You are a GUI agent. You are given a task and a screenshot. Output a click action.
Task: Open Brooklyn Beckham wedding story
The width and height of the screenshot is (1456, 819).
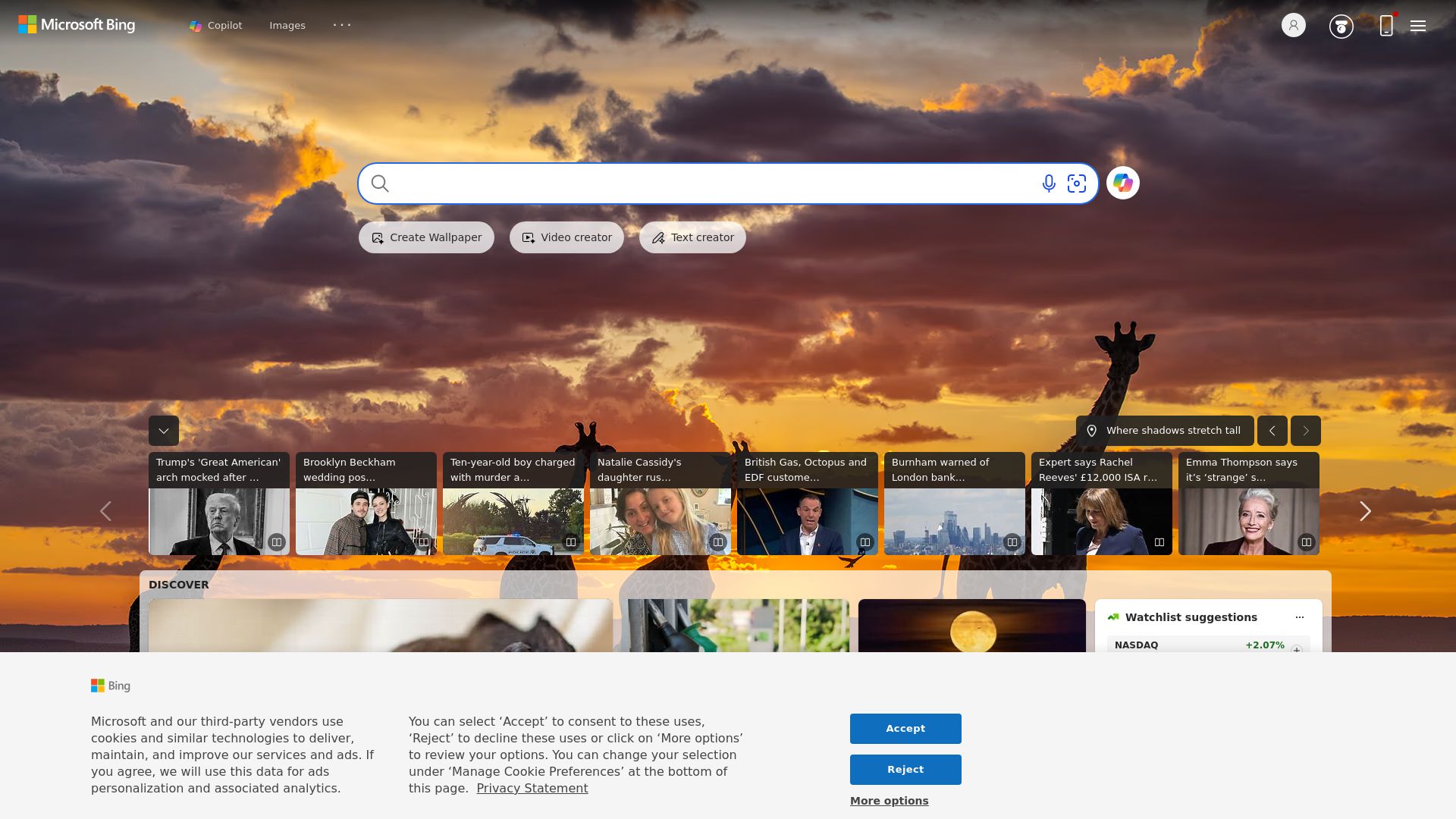tap(366, 504)
